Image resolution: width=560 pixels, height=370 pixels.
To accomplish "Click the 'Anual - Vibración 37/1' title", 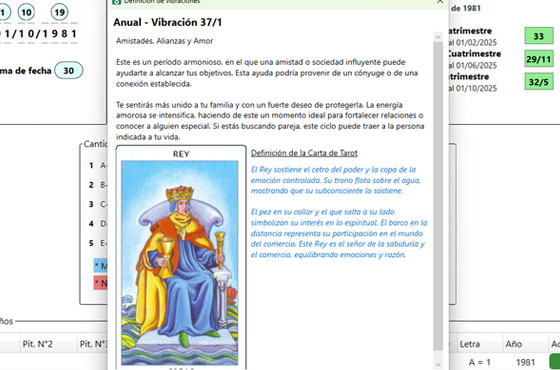I will click(168, 22).
